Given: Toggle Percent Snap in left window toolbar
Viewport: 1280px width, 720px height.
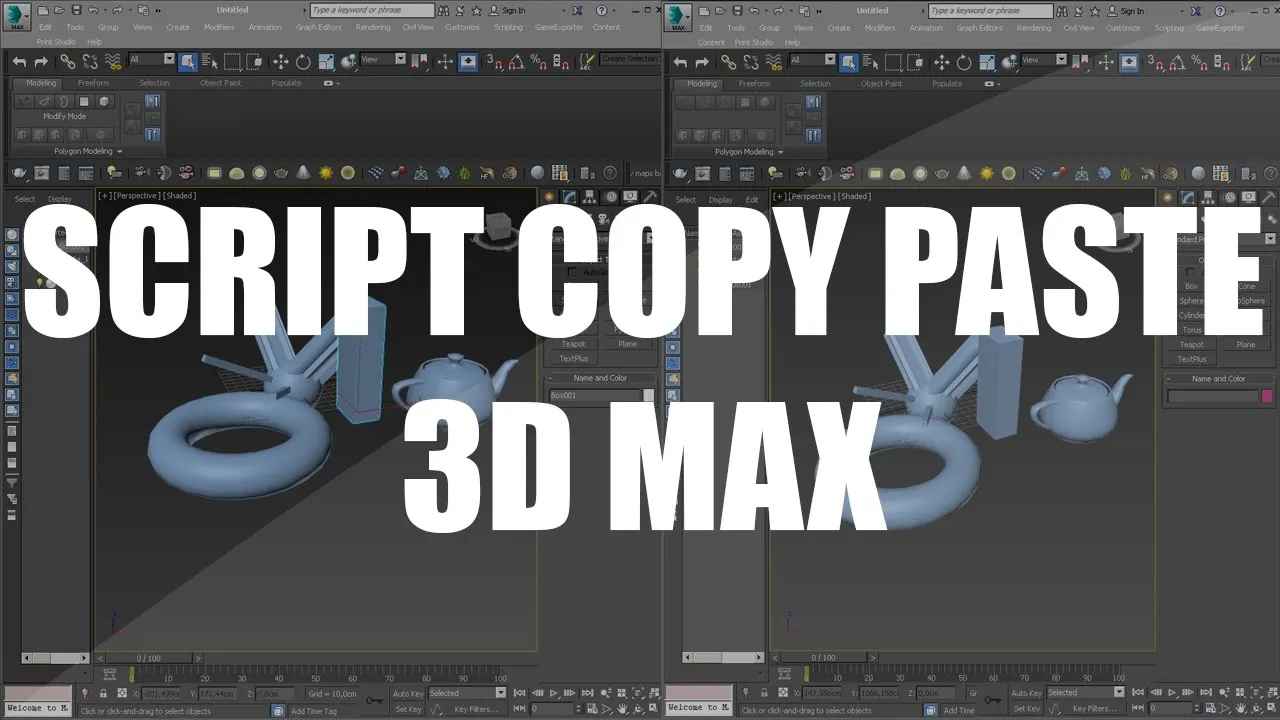Looking at the screenshot, I should tap(540, 62).
